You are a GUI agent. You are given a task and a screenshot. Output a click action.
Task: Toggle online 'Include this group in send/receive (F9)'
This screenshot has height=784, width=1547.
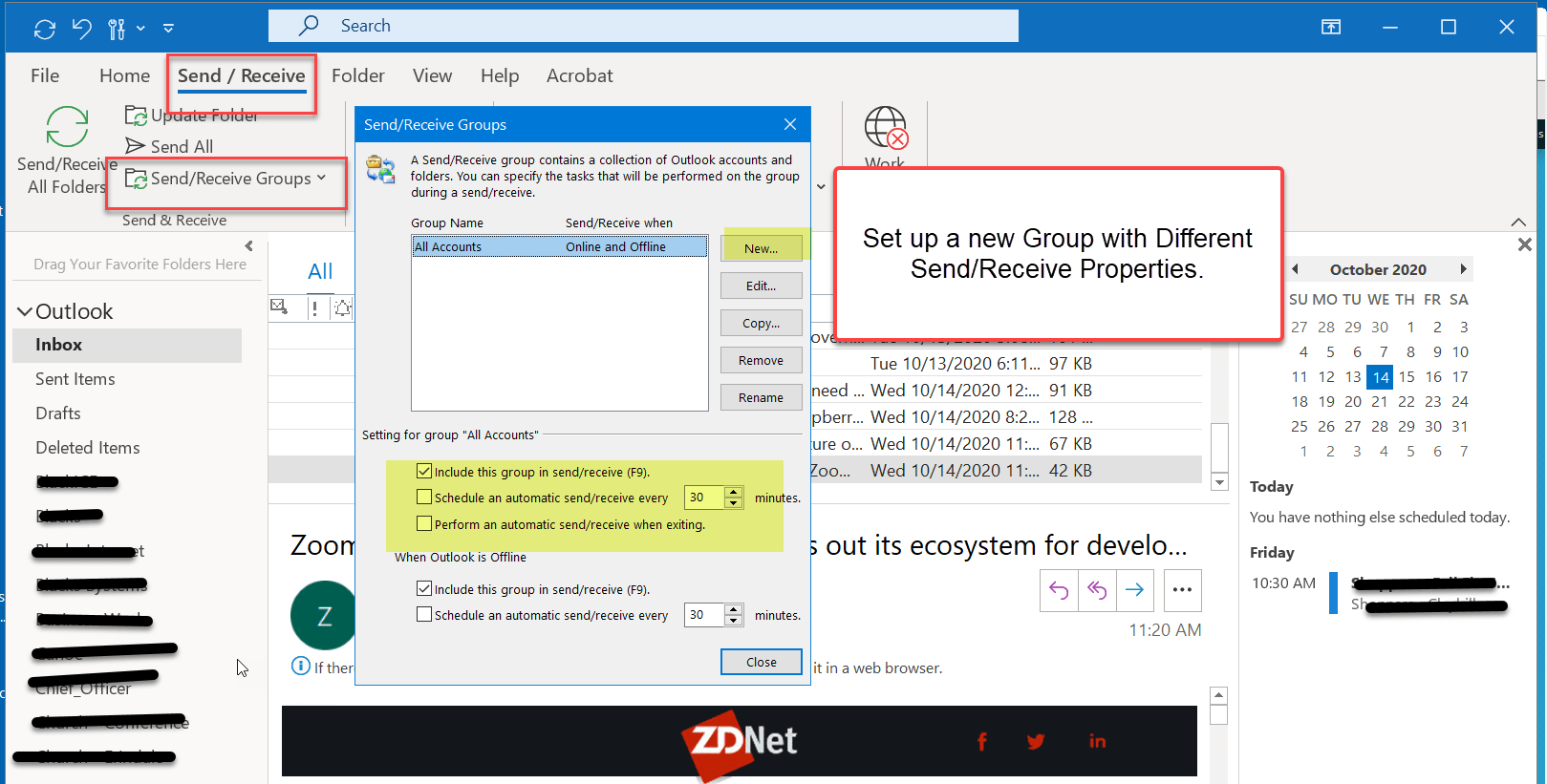(x=424, y=471)
